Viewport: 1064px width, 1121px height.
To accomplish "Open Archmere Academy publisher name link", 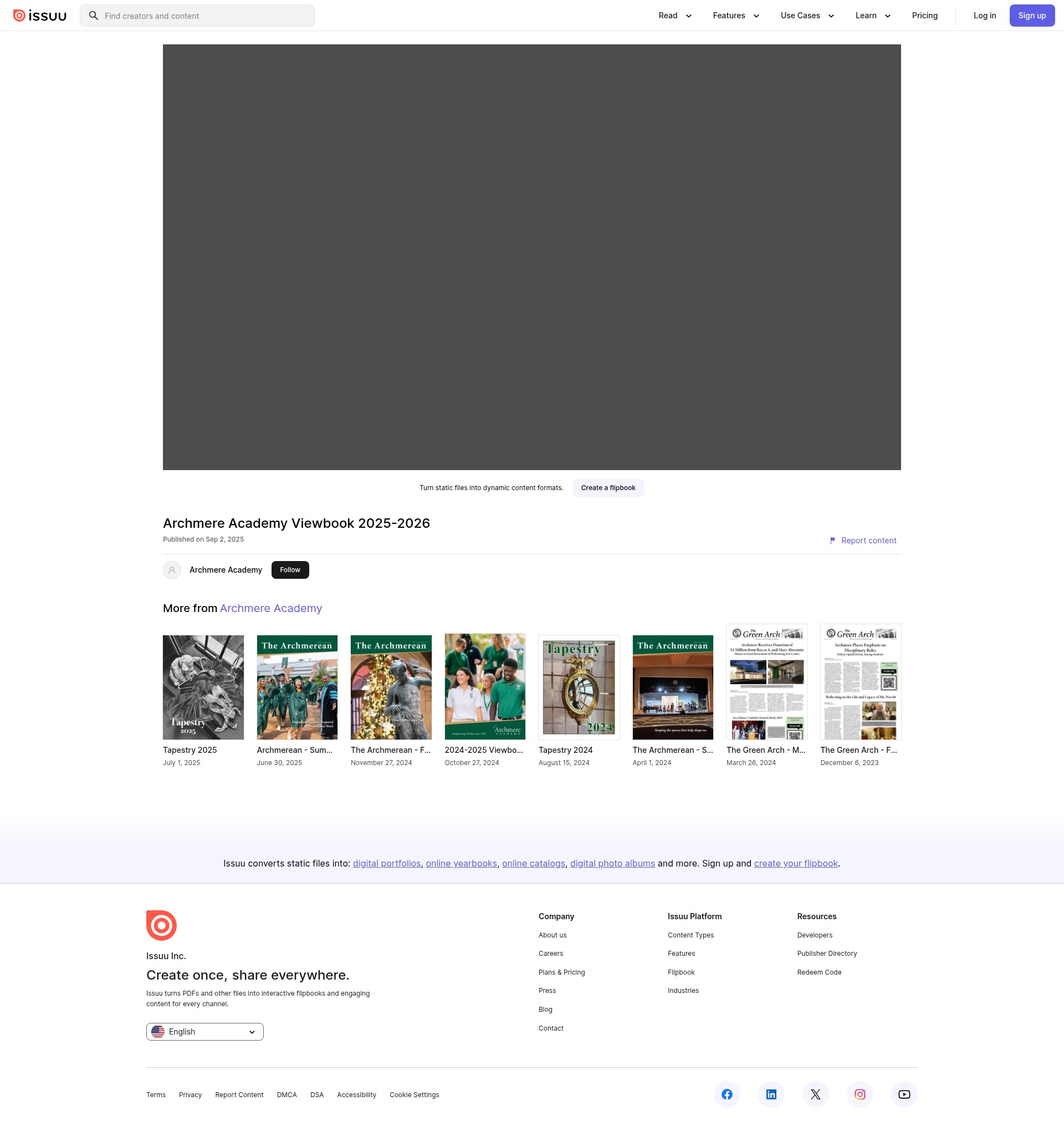I will click(x=226, y=569).
